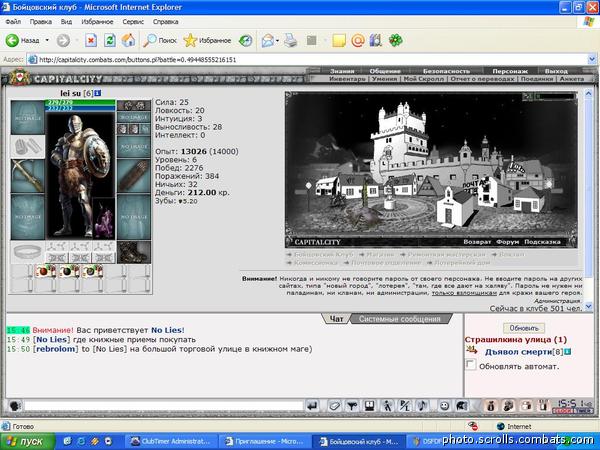Click the browser Refresh icon
This screenshot has width=600, height=450.
pos(110,40)
